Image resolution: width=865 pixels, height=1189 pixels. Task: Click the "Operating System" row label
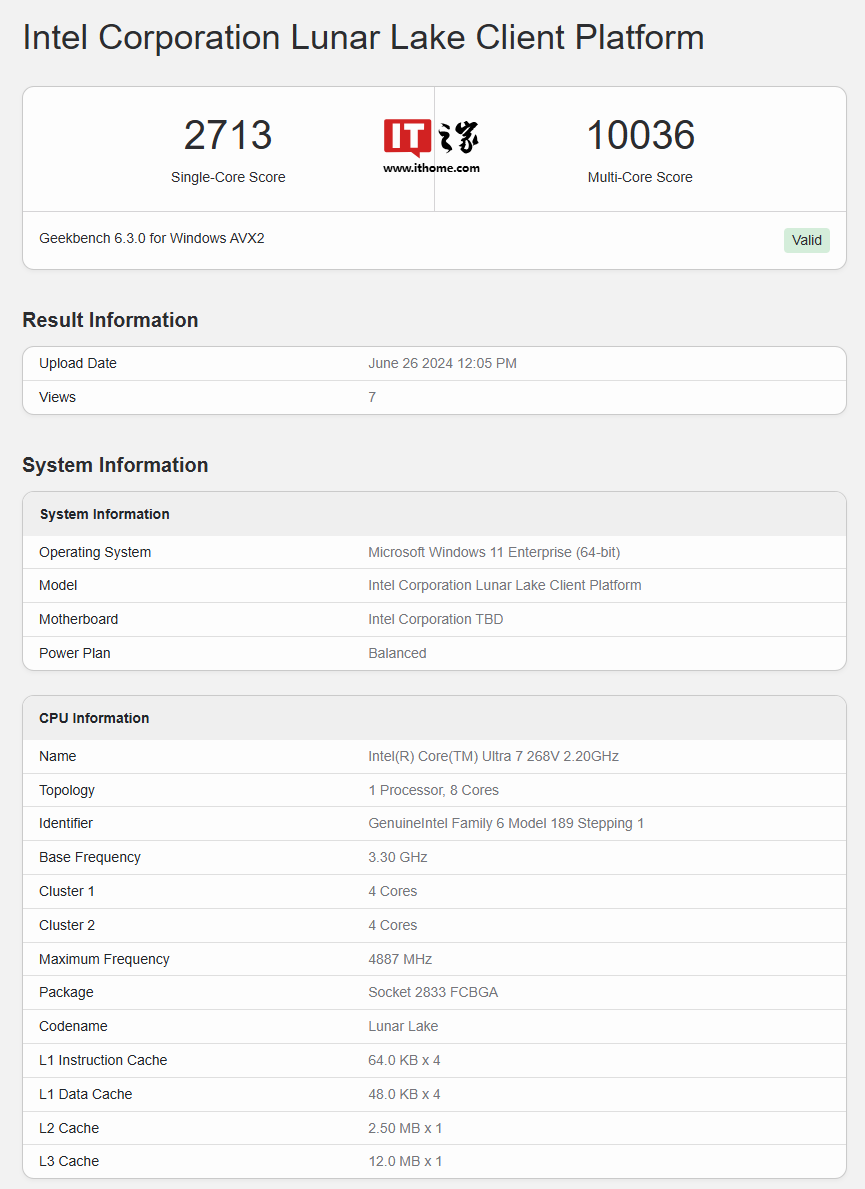(x=95, y=552)
